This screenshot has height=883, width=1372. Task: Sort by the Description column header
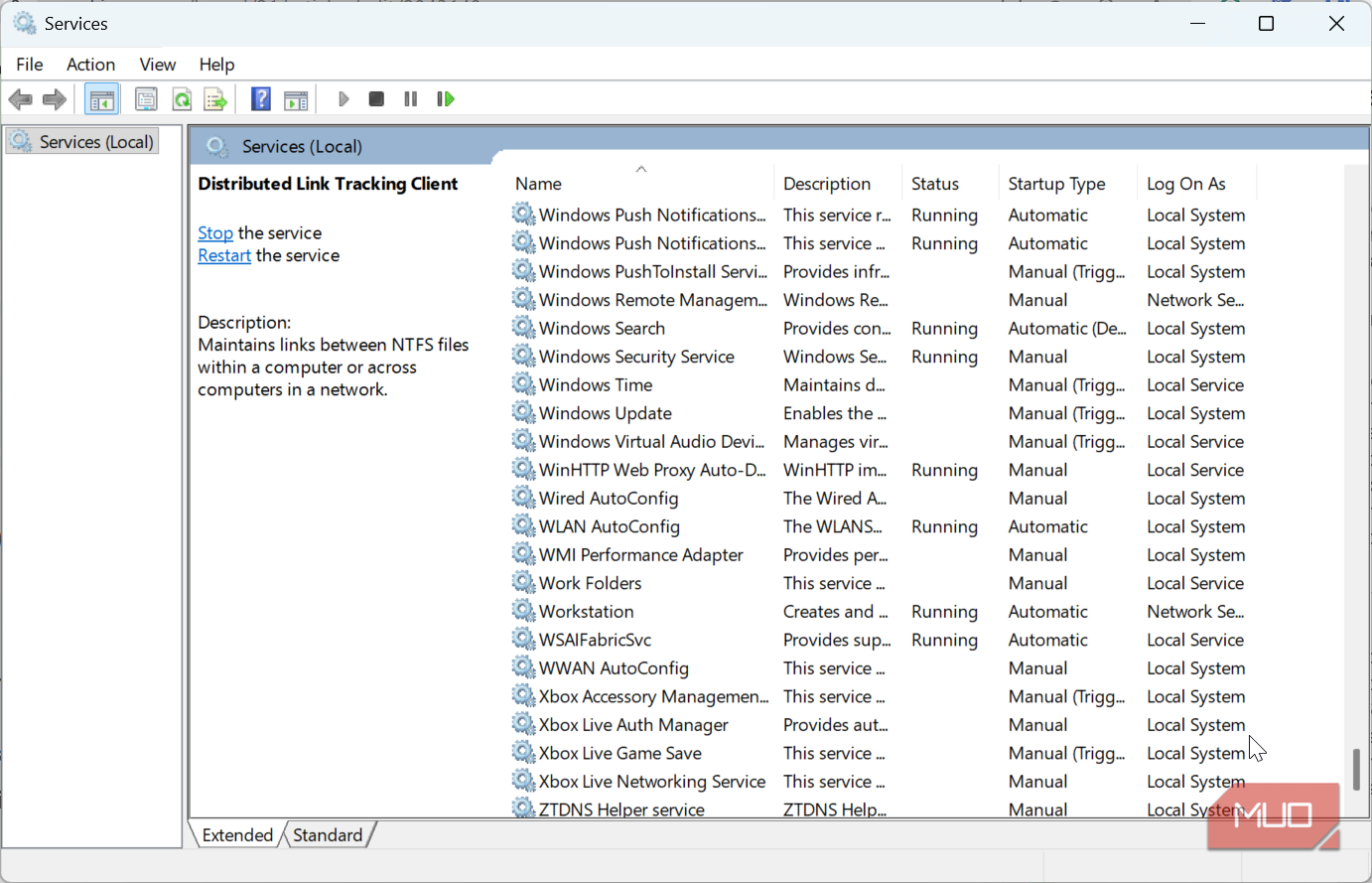point(838,184)
